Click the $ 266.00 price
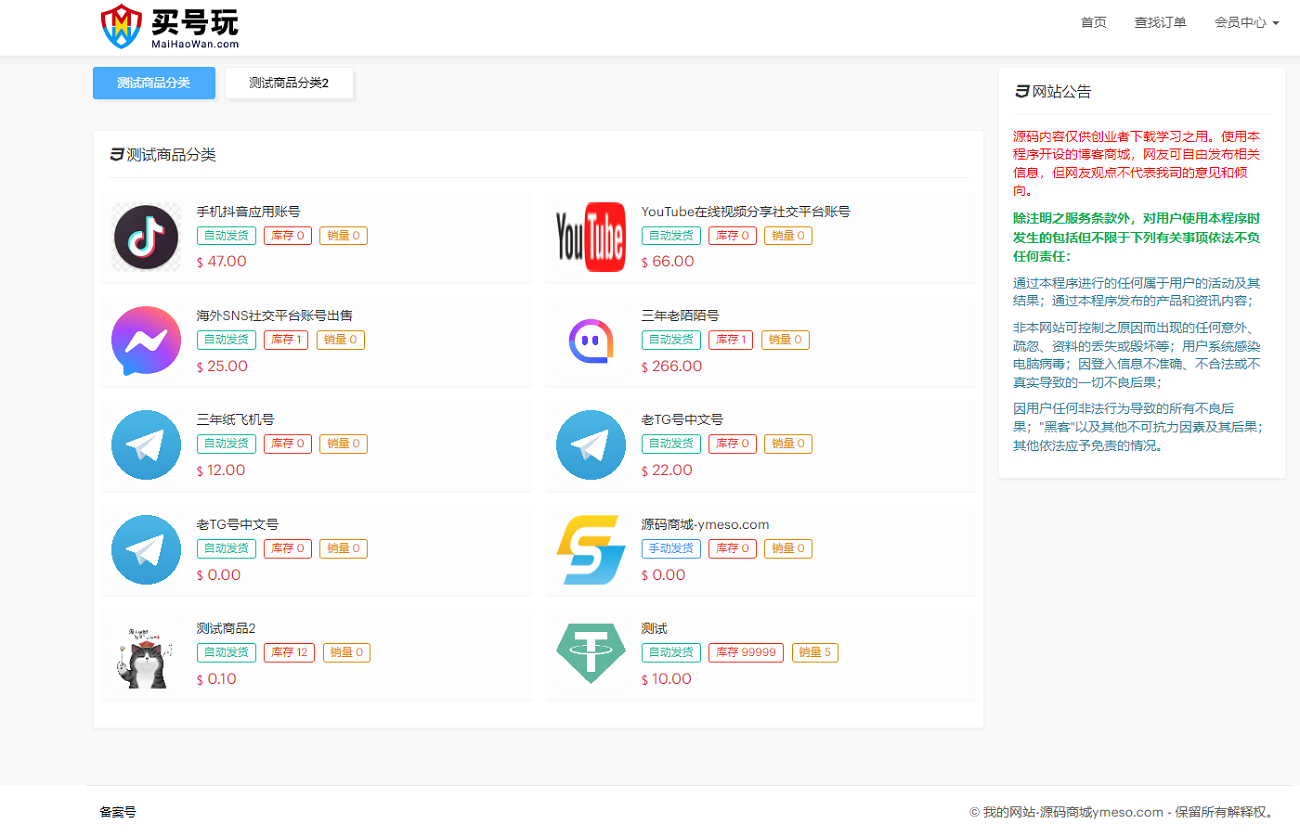The width and height of the screenshot is (1300, 837). pos(671,366)
